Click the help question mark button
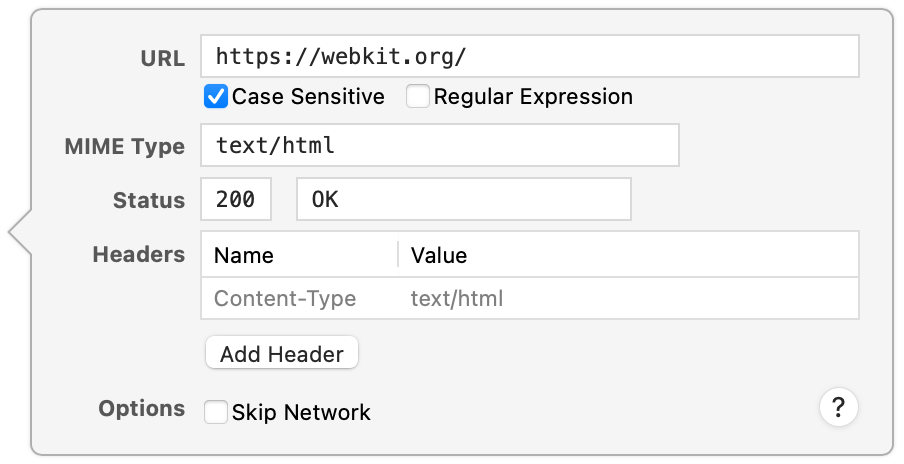 click(838, 407)
